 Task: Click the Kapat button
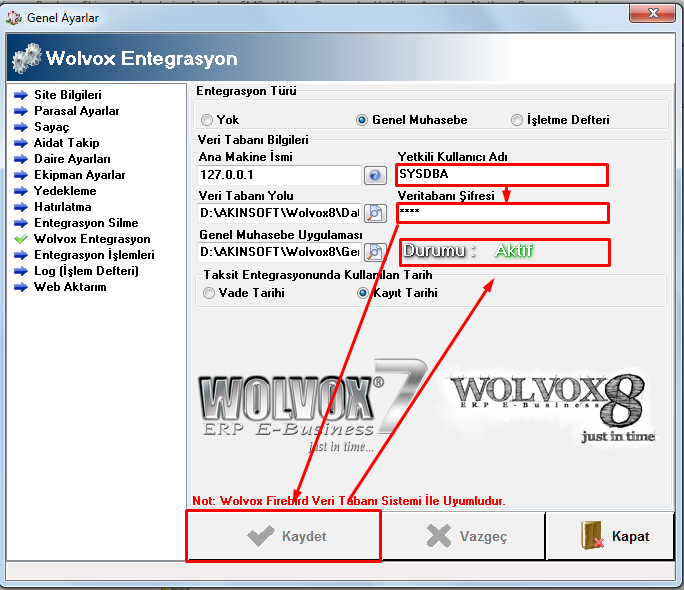tap(610, 536)
